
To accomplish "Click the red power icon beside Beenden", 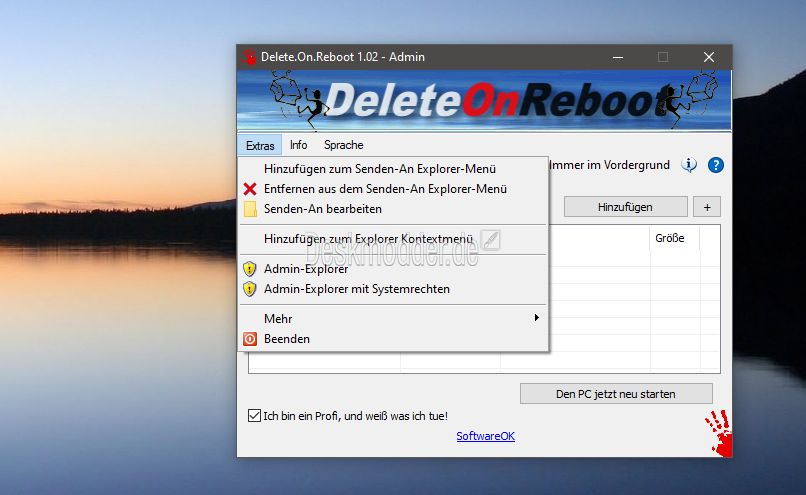I will (250, 339).
